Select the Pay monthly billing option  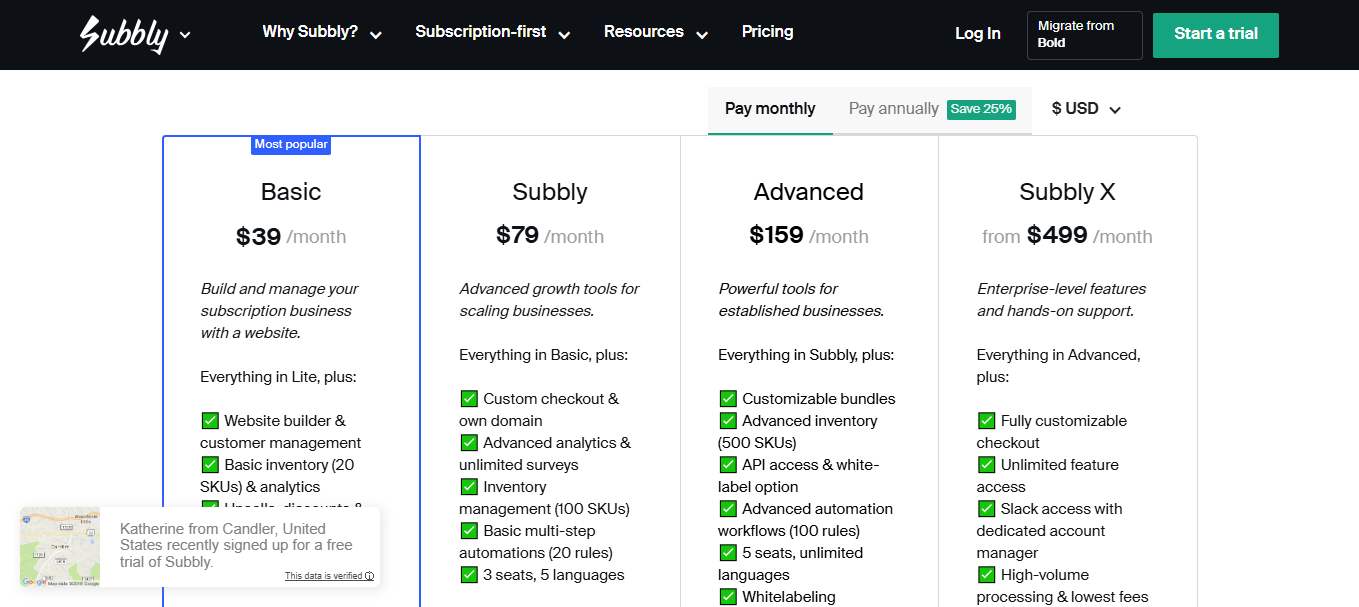(x=770, y=109)
